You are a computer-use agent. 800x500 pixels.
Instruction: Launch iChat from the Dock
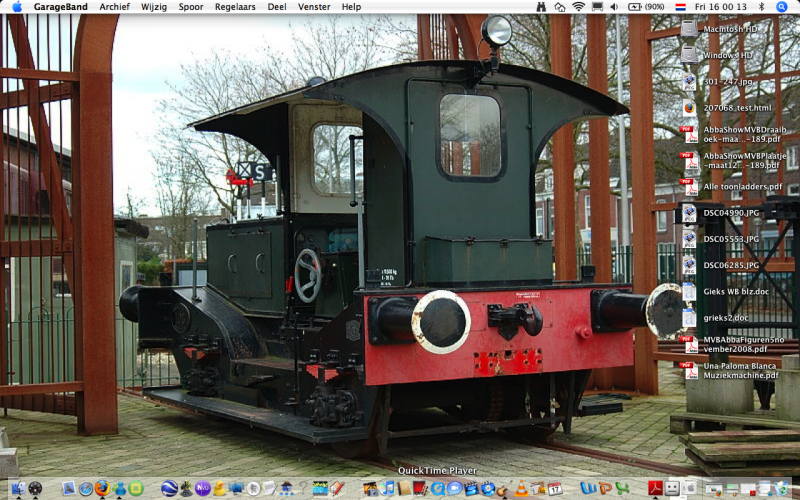point(455,488)
